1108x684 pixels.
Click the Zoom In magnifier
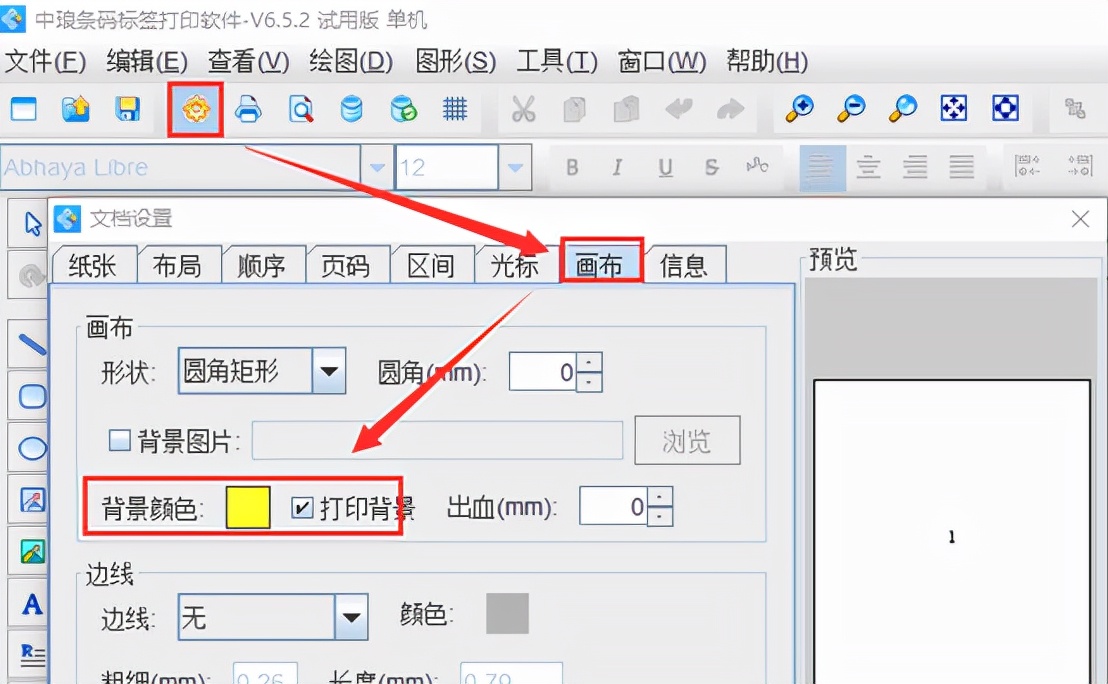[x=799, y=109]
